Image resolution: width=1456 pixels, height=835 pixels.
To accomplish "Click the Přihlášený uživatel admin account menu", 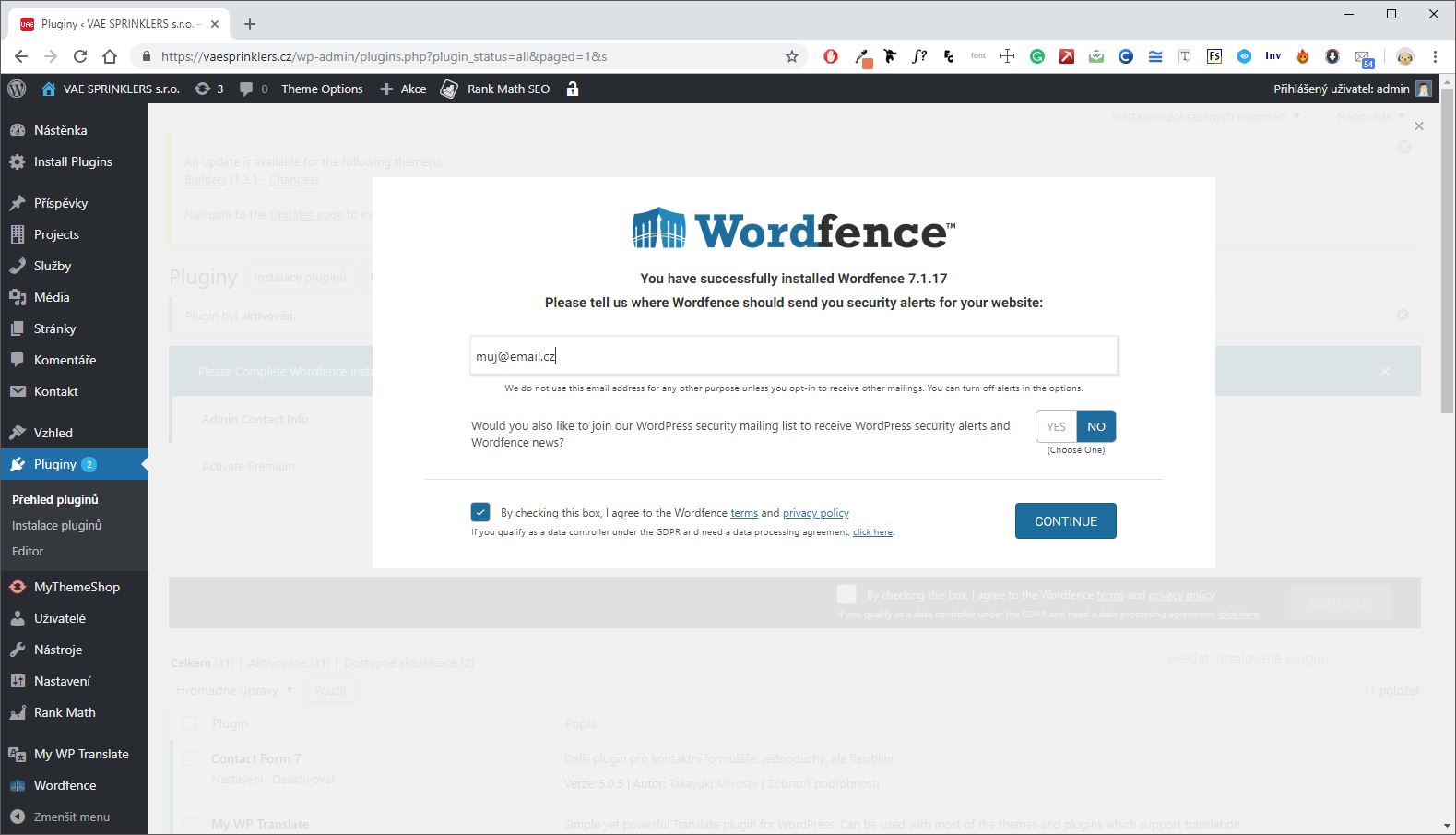I will [1352, 89].
